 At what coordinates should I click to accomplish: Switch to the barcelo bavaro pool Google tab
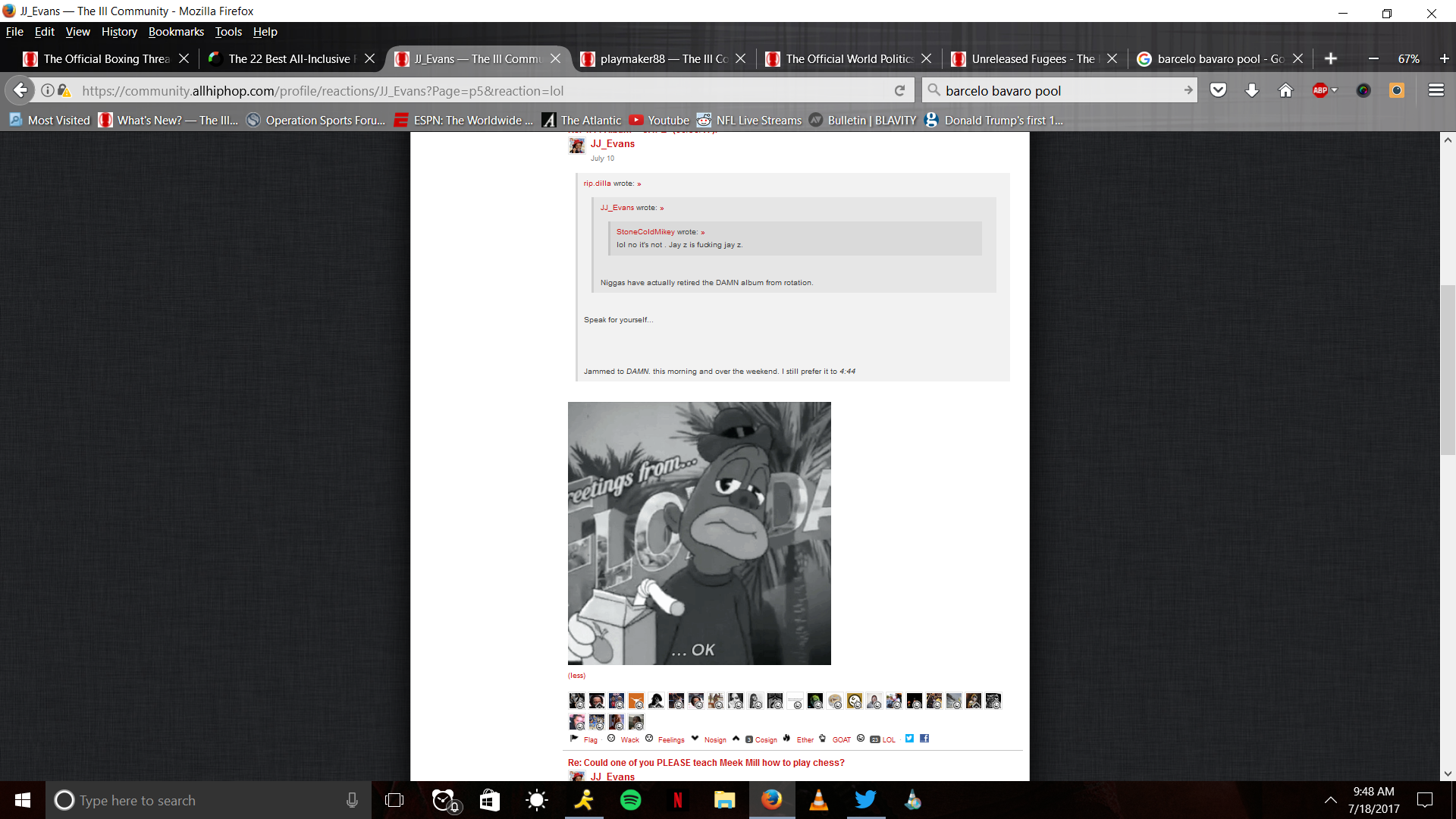(x=1219, y=58)
